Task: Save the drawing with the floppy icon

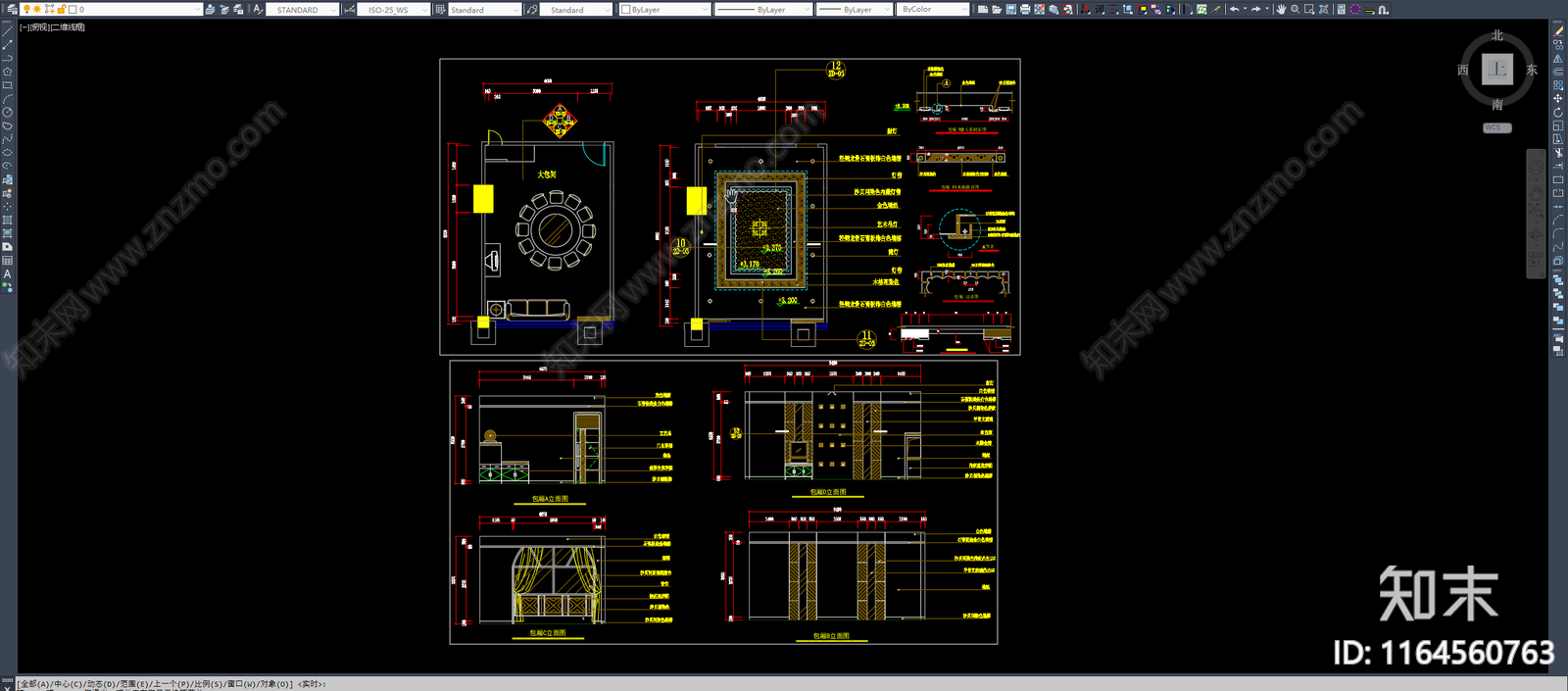Action: pyautogui.click(x=1010, y=9)
